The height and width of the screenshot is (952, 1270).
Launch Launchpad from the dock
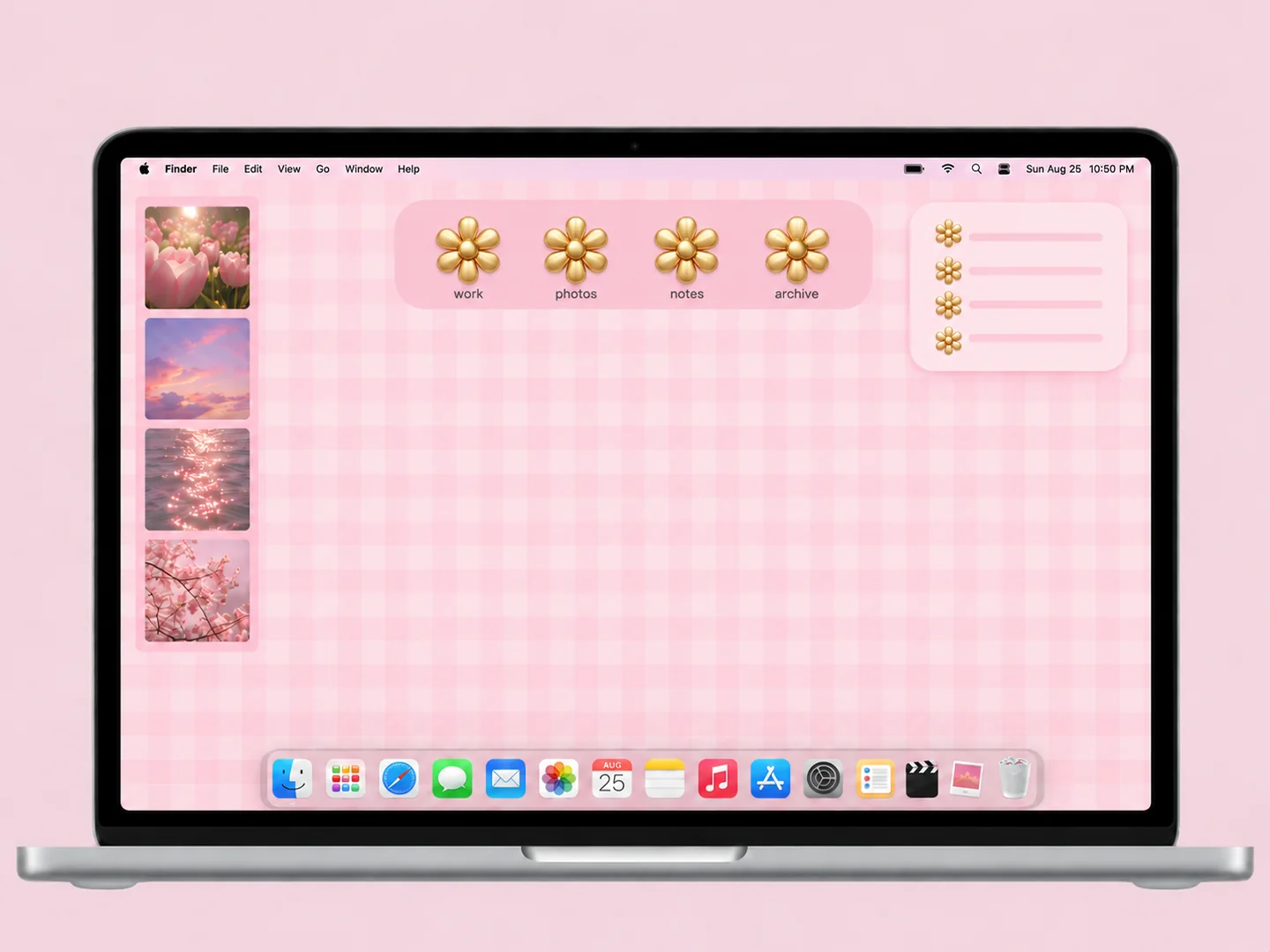pos(346,779)
